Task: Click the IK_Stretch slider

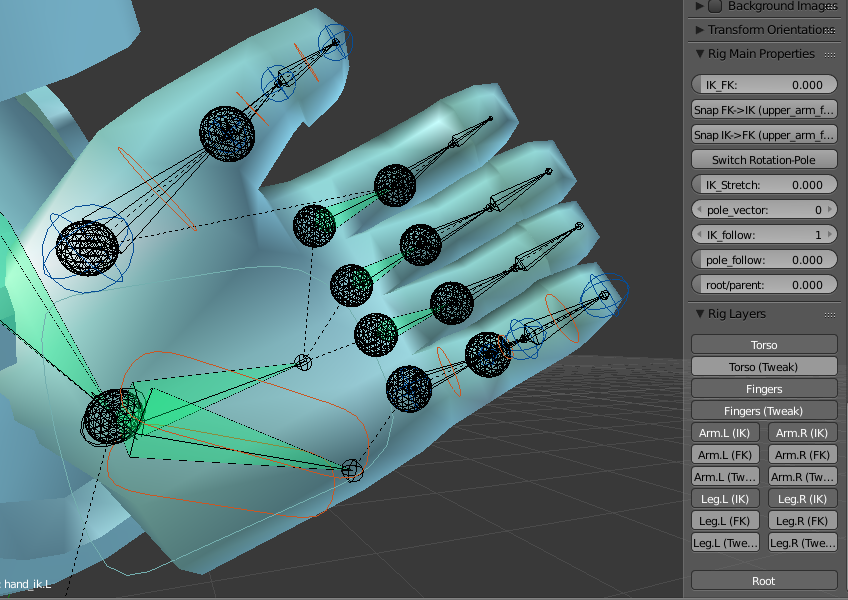Action: 764,185
